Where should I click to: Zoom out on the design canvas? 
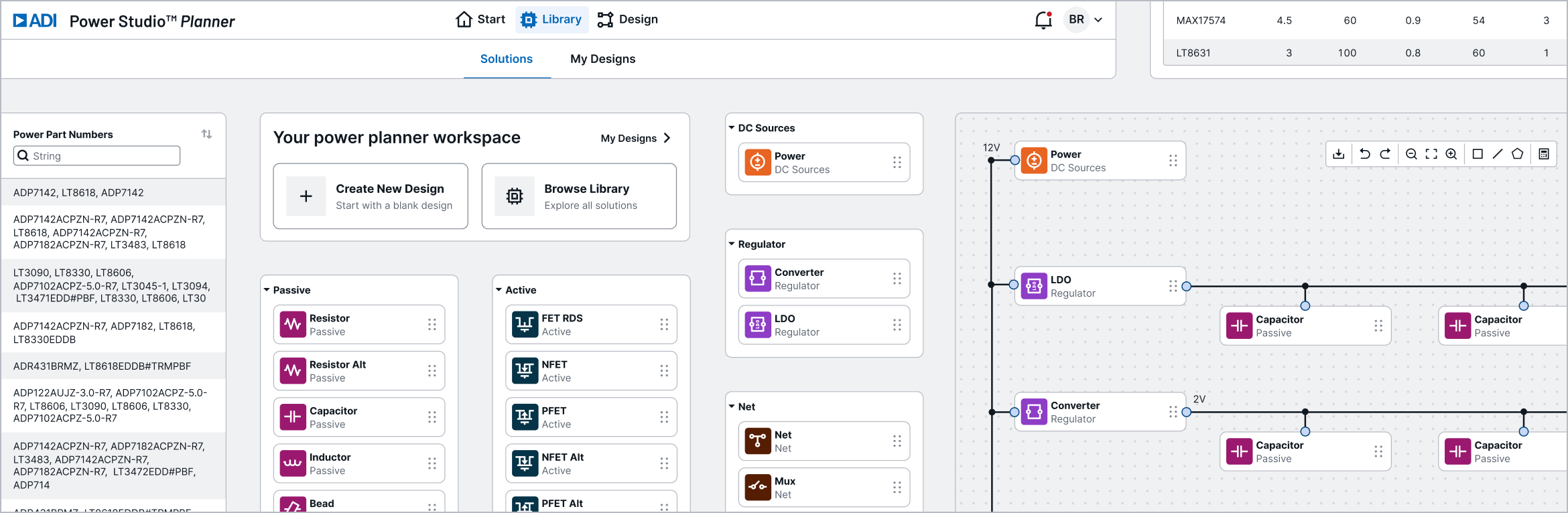[1411, 154]
